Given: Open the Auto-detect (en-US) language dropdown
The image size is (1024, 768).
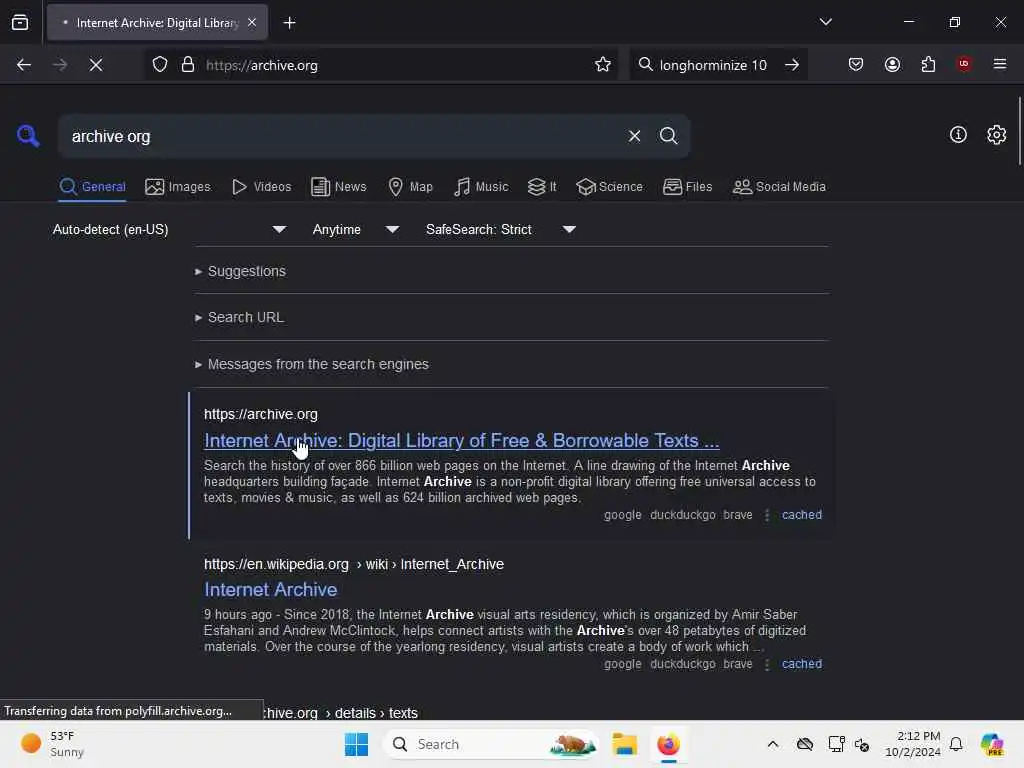Looking at the screenshot, I should click(x=169, y=229).
